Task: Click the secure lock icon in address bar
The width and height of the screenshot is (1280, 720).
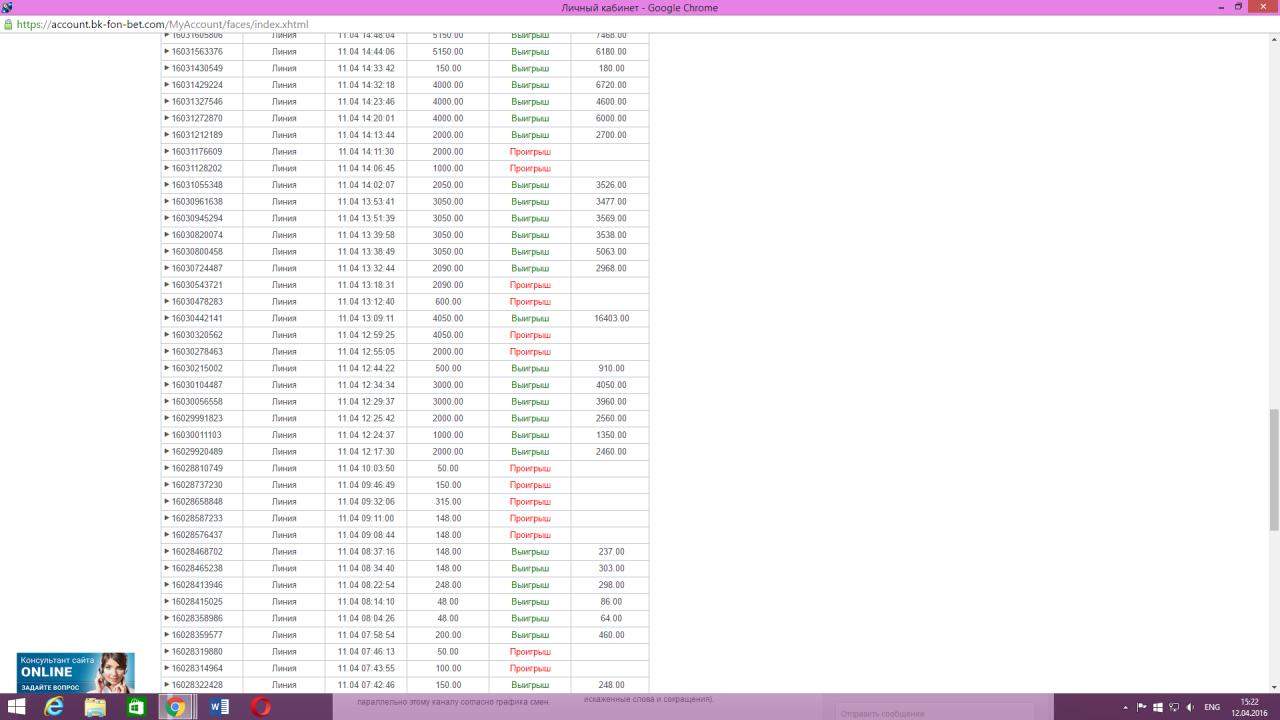Action: [x=9, y=24]
